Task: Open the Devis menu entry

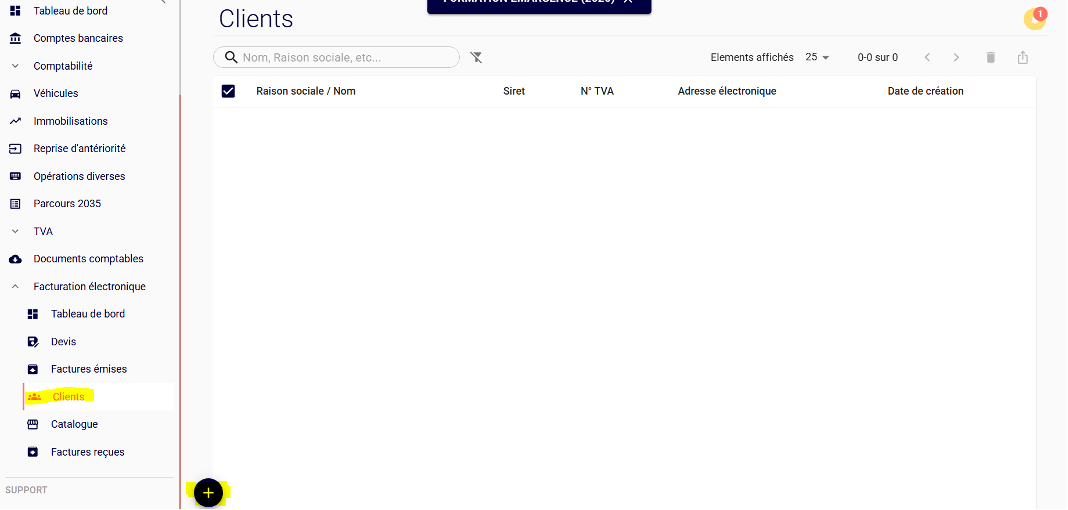Action: click(x=63, y=342)
